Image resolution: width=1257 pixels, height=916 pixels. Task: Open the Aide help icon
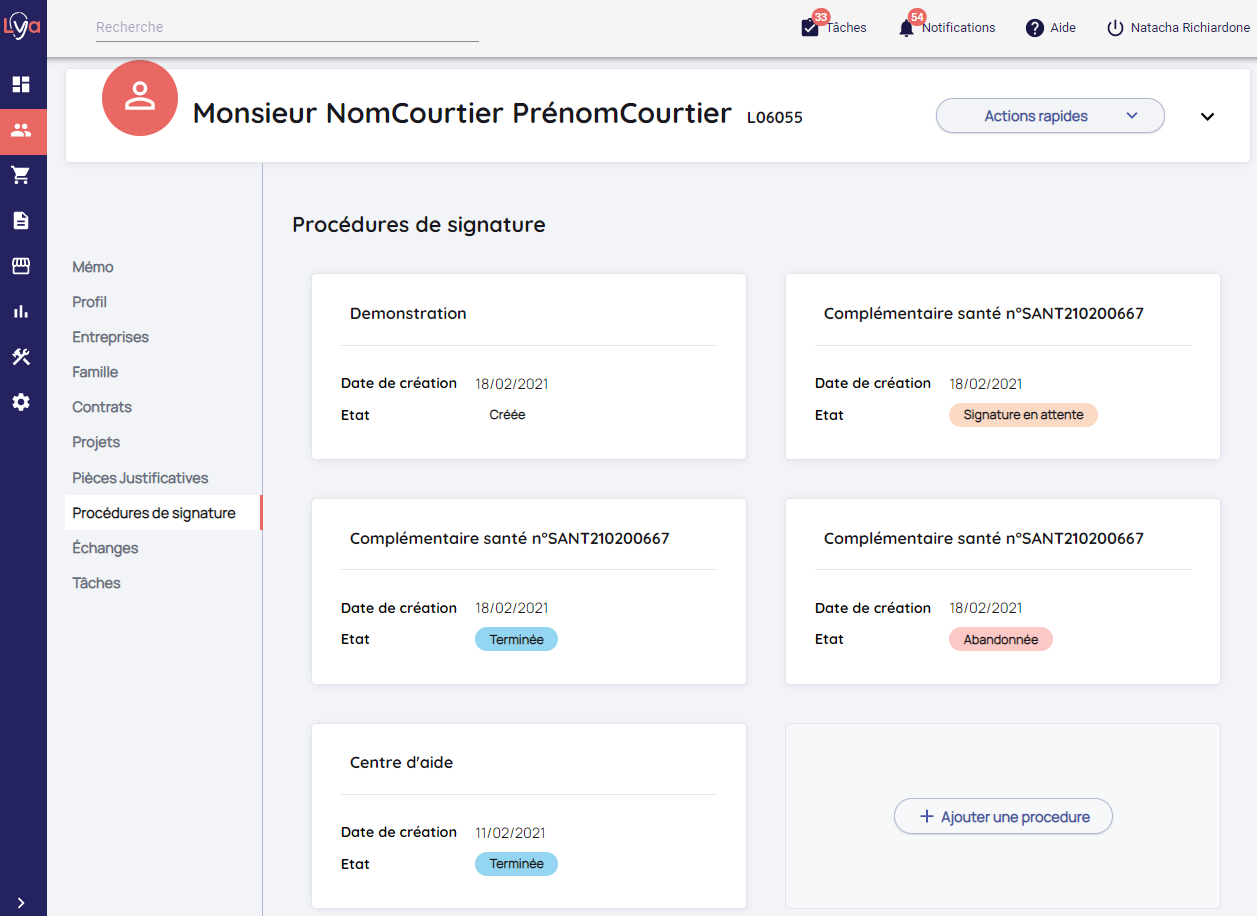pos(1035,28)
